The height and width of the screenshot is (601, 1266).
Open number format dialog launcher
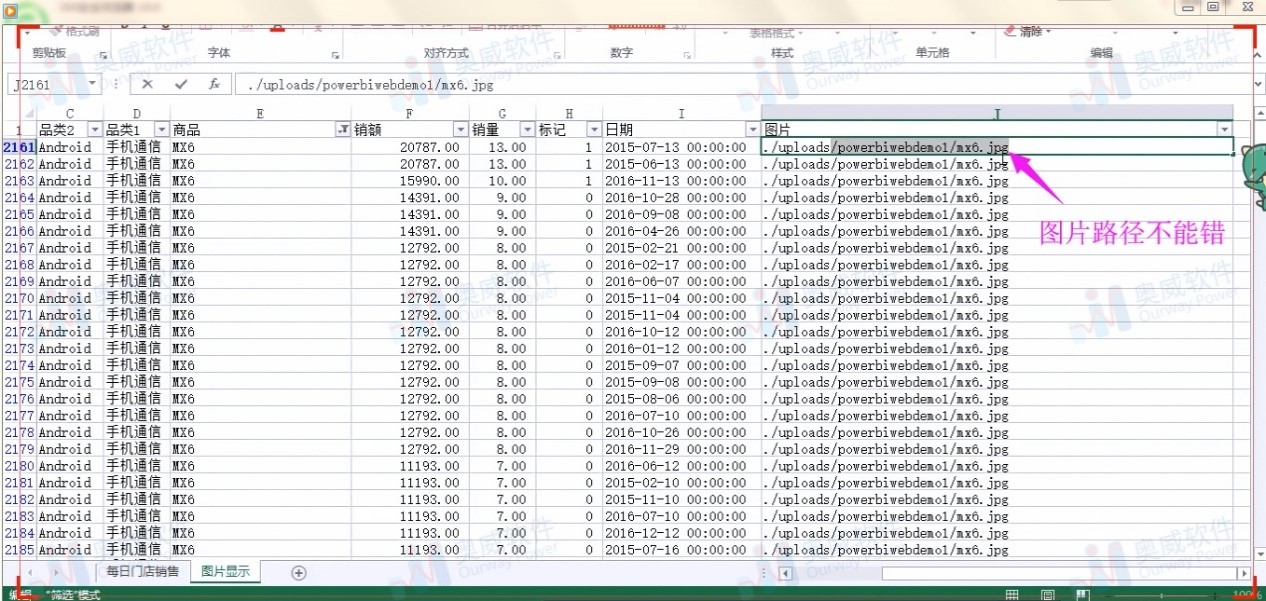coord(687,55)
